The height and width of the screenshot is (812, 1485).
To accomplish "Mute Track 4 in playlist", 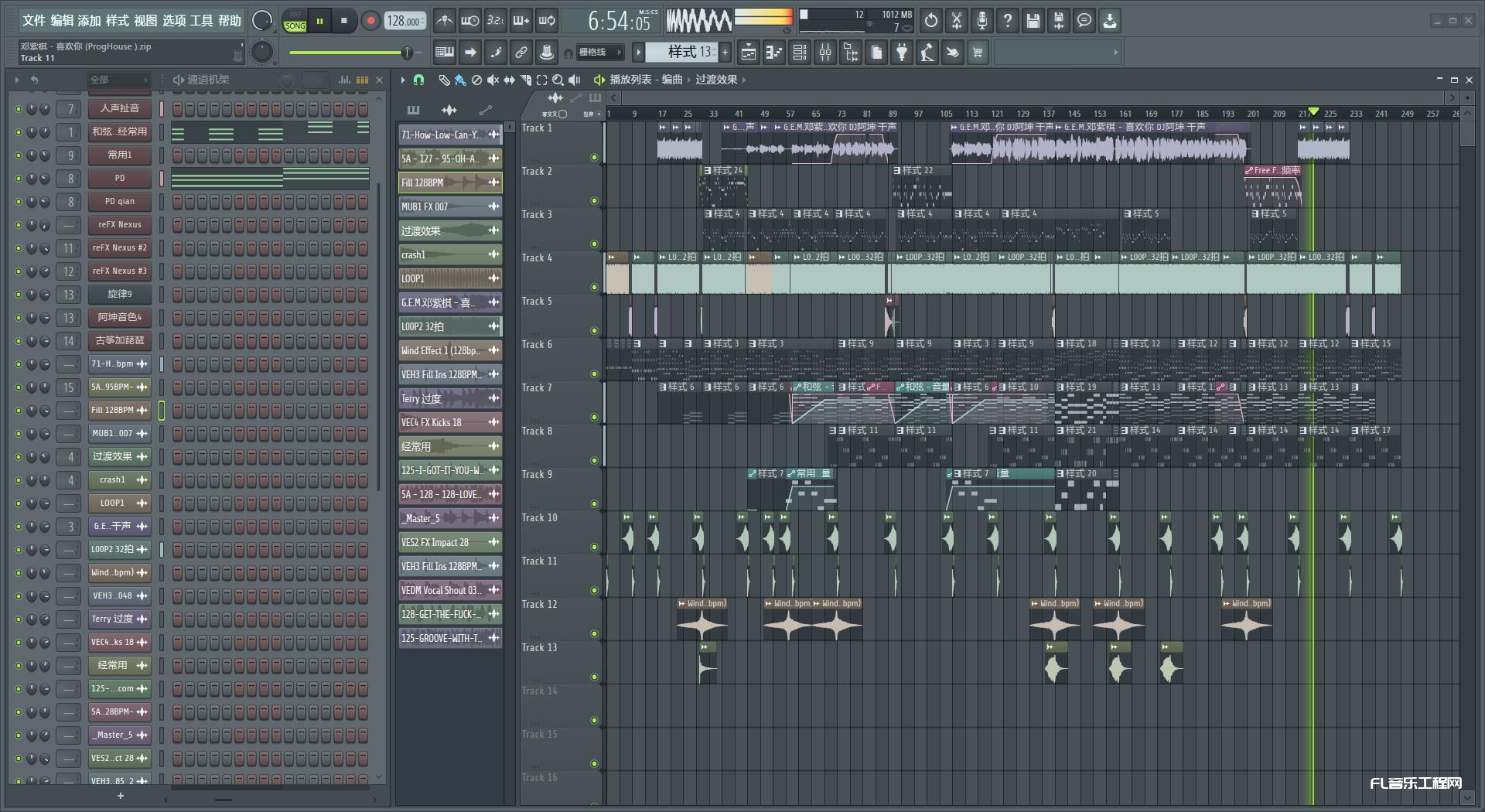I will click(x=594, y=287).
